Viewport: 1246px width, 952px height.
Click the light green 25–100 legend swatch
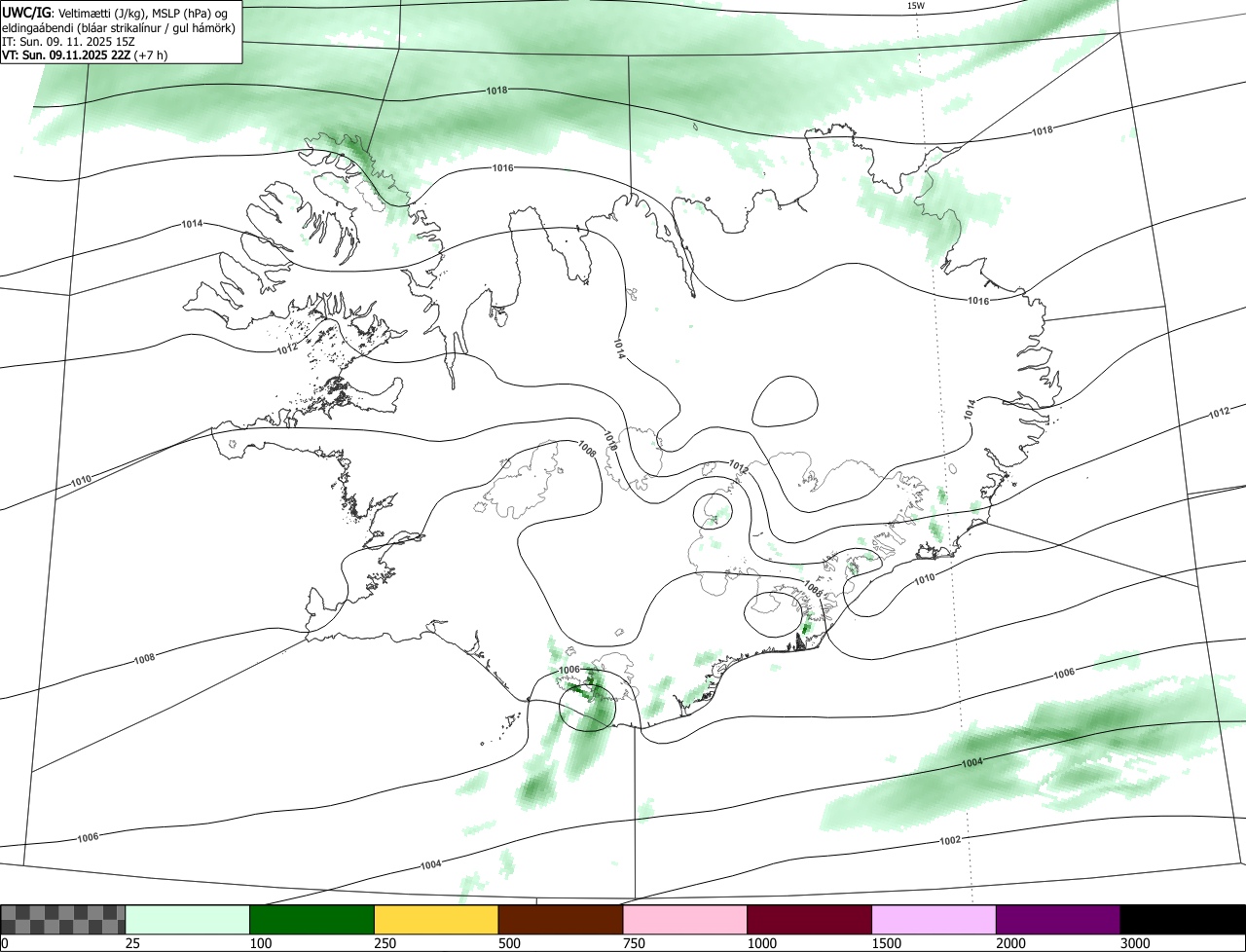point(188,919)
